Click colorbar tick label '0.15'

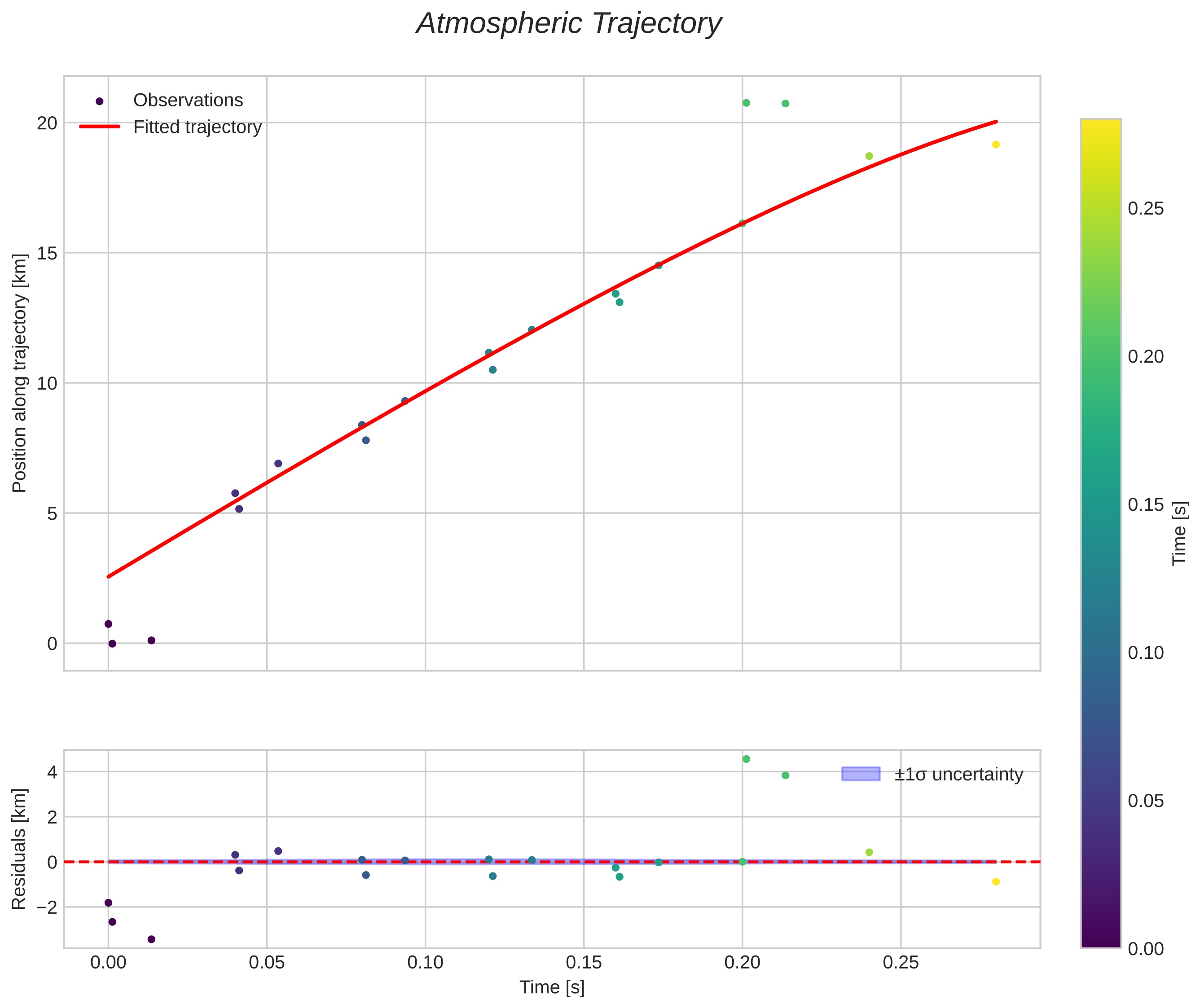[1146, 504]
